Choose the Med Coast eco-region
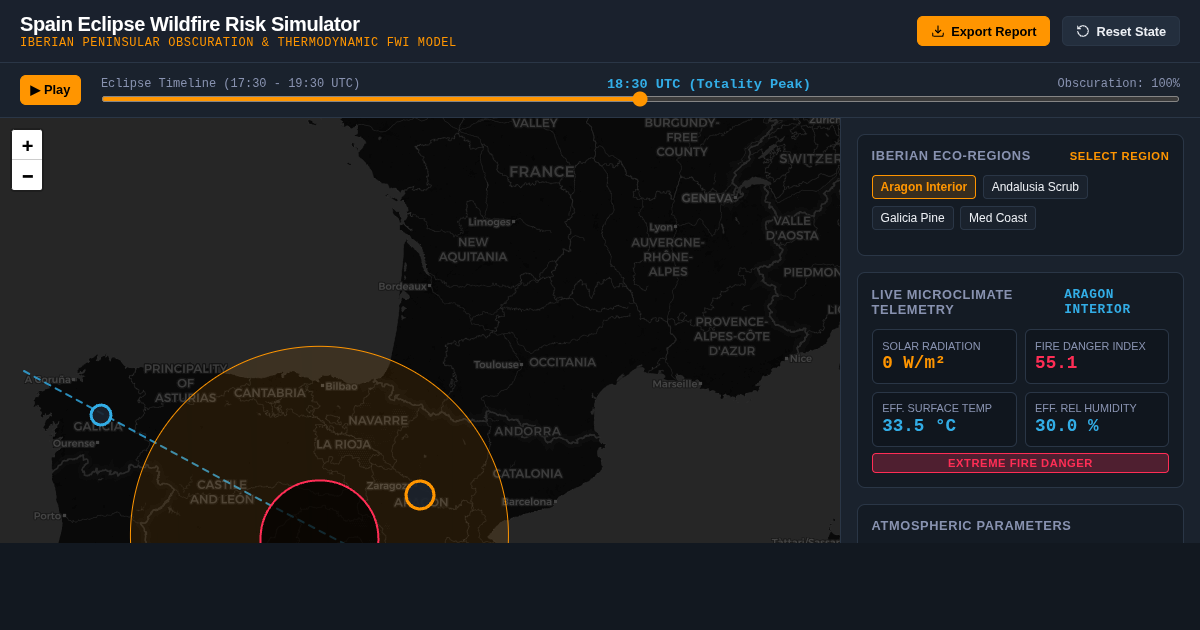 click(997, 218)
